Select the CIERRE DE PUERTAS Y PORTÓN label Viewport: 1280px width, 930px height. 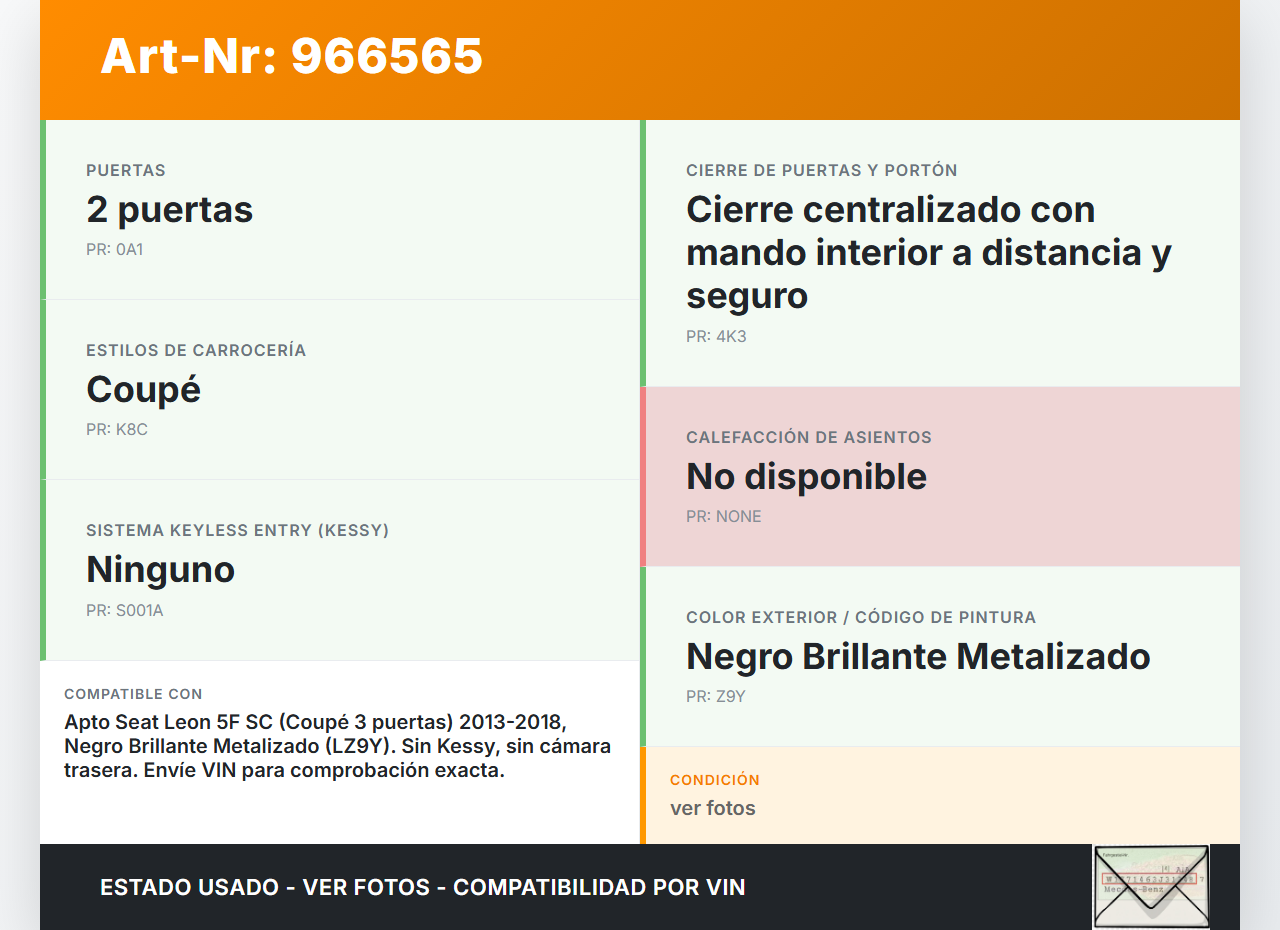point(822,170)
